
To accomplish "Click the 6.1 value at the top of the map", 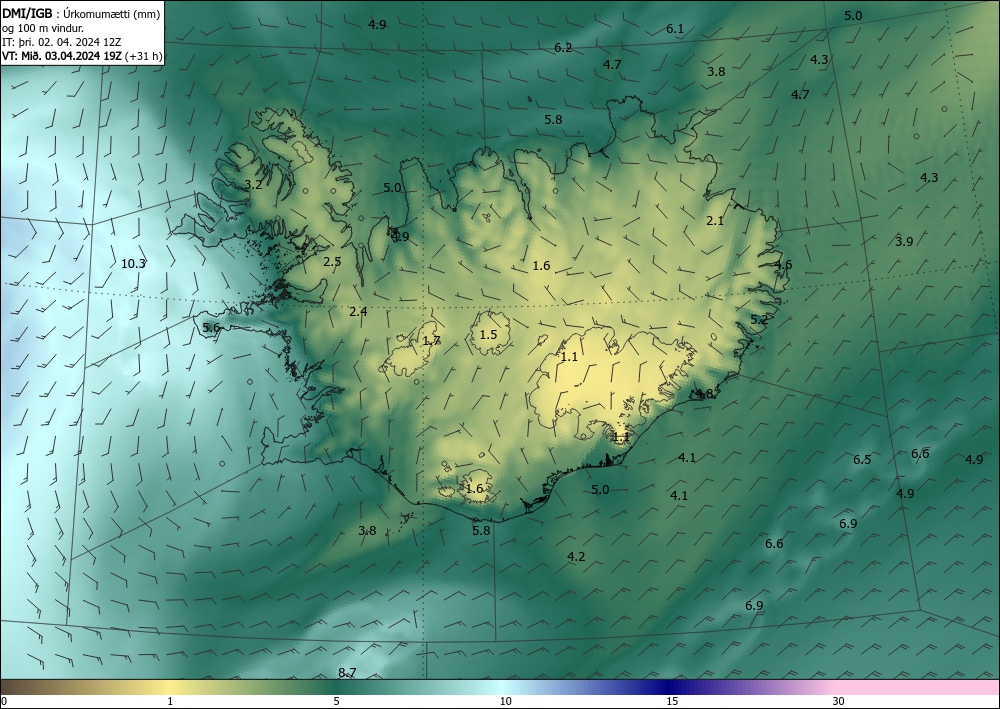I will (675, 29).
